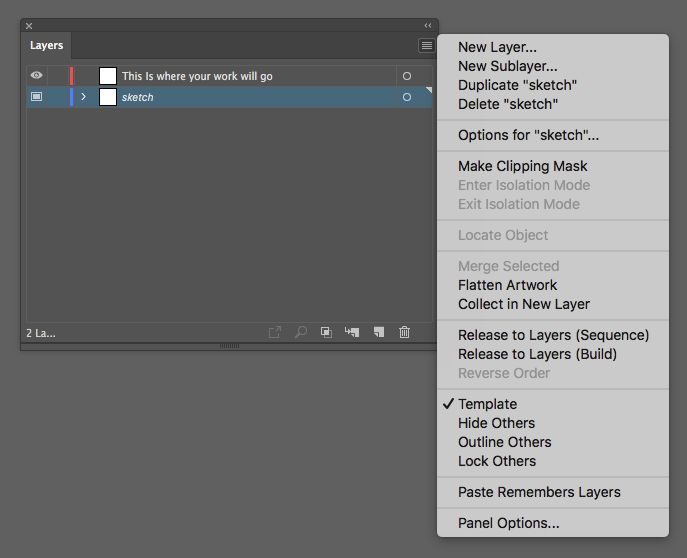The height and width of the screenshot is (558, 687).
Task: Click the Create New Layer icon
Action: 379,332
